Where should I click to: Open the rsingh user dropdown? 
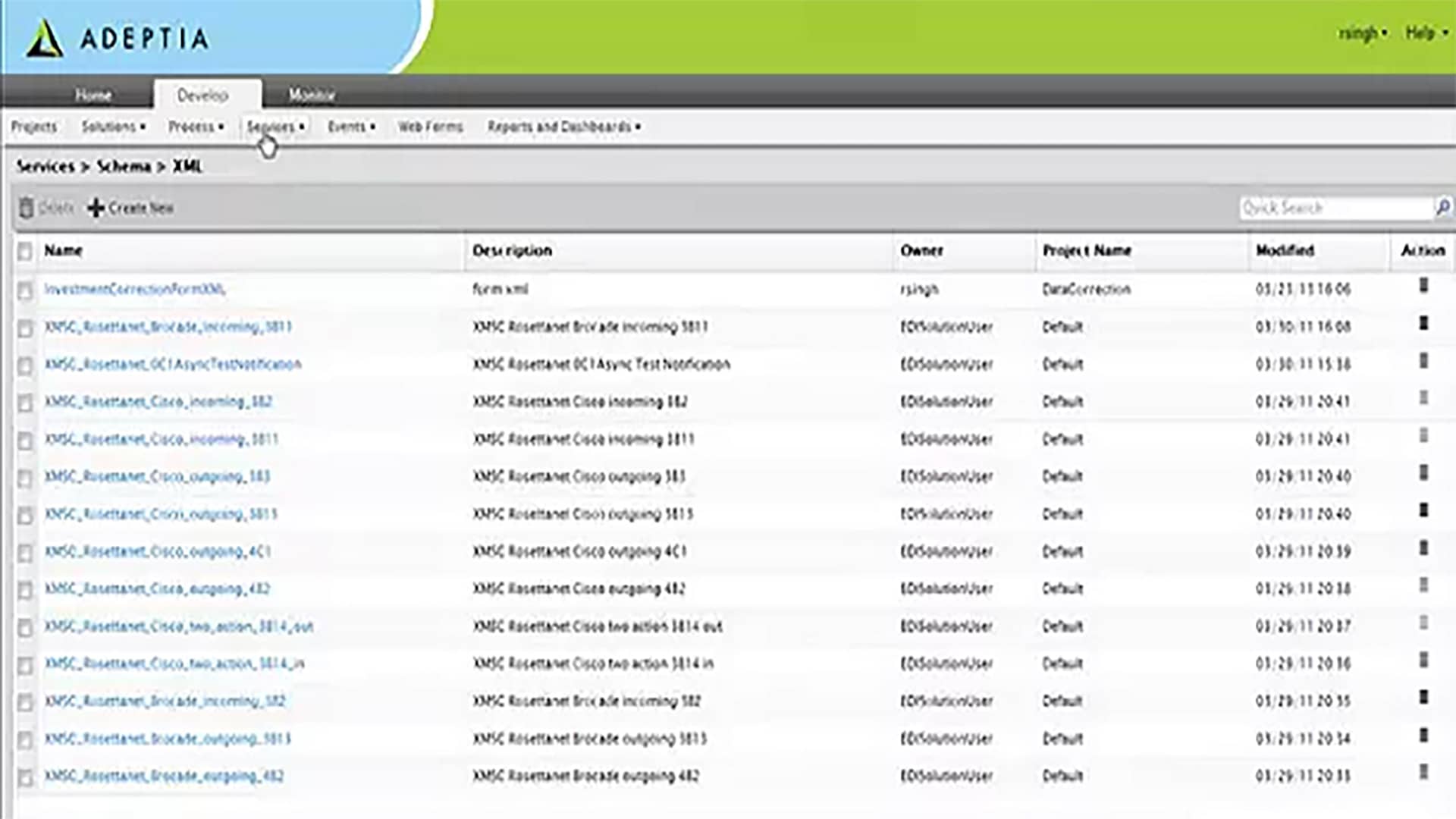(x=1362, y=33)
